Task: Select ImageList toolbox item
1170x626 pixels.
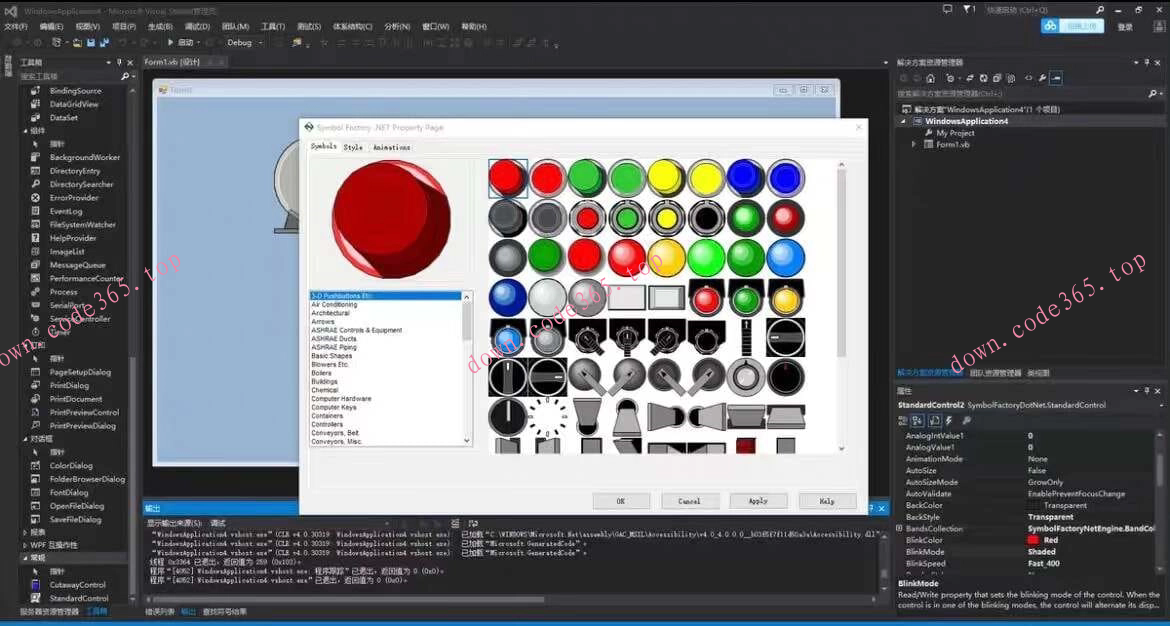Action: point(67,251)
